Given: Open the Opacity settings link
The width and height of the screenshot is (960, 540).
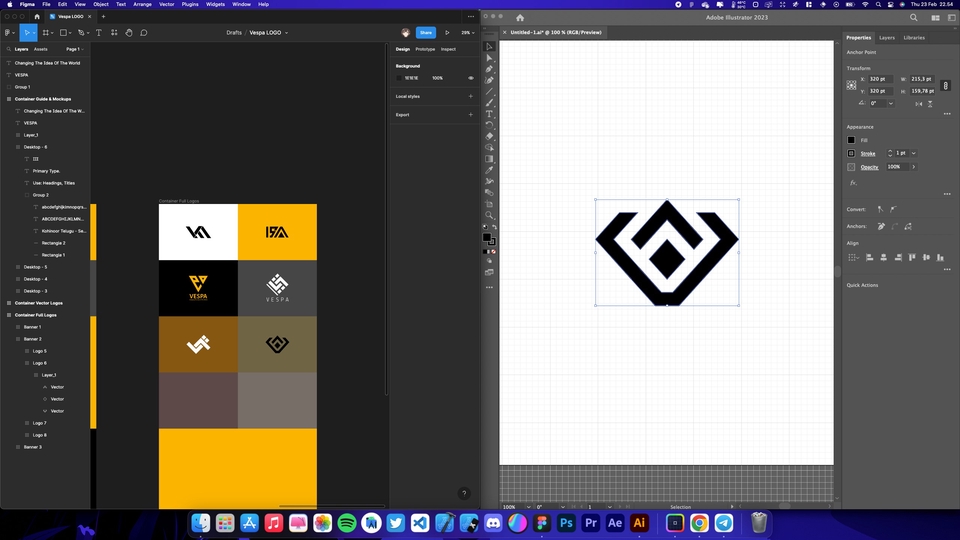Looking at the screenshot, I should click(x=869, y=167).
